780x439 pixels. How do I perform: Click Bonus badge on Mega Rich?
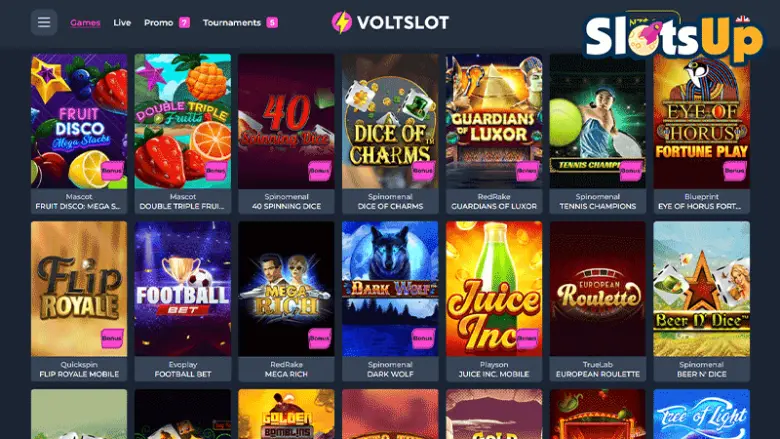point(319,338)
